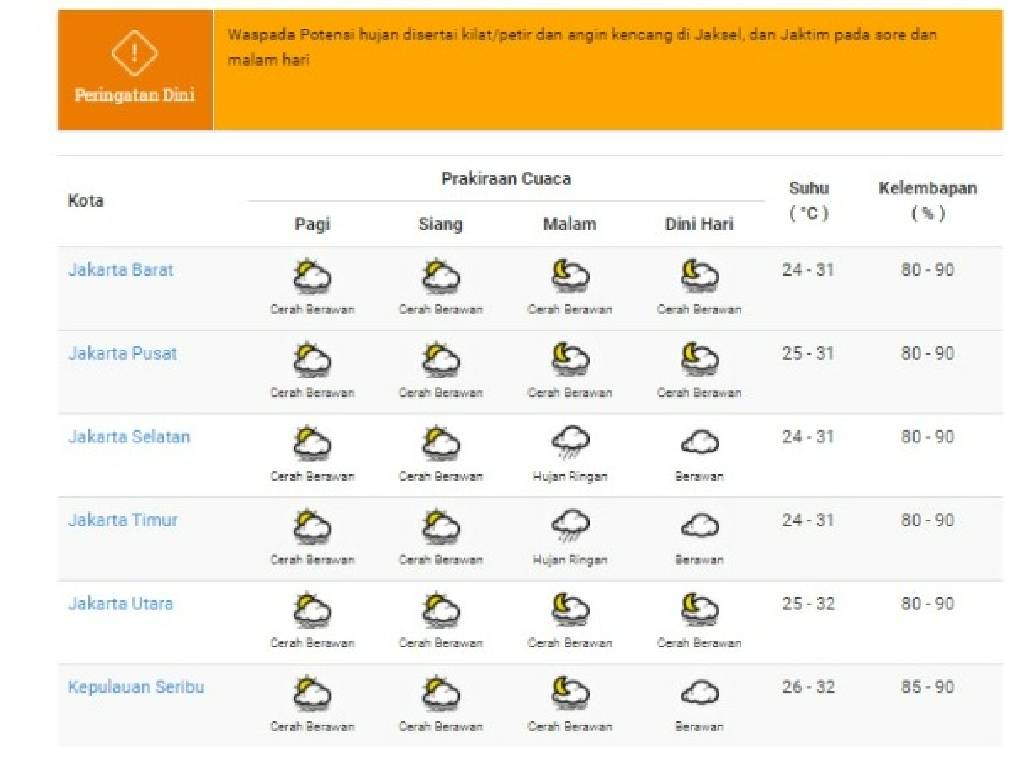Click Jakarta Timur Dini Hari cloud icon

tap(699, 526)
